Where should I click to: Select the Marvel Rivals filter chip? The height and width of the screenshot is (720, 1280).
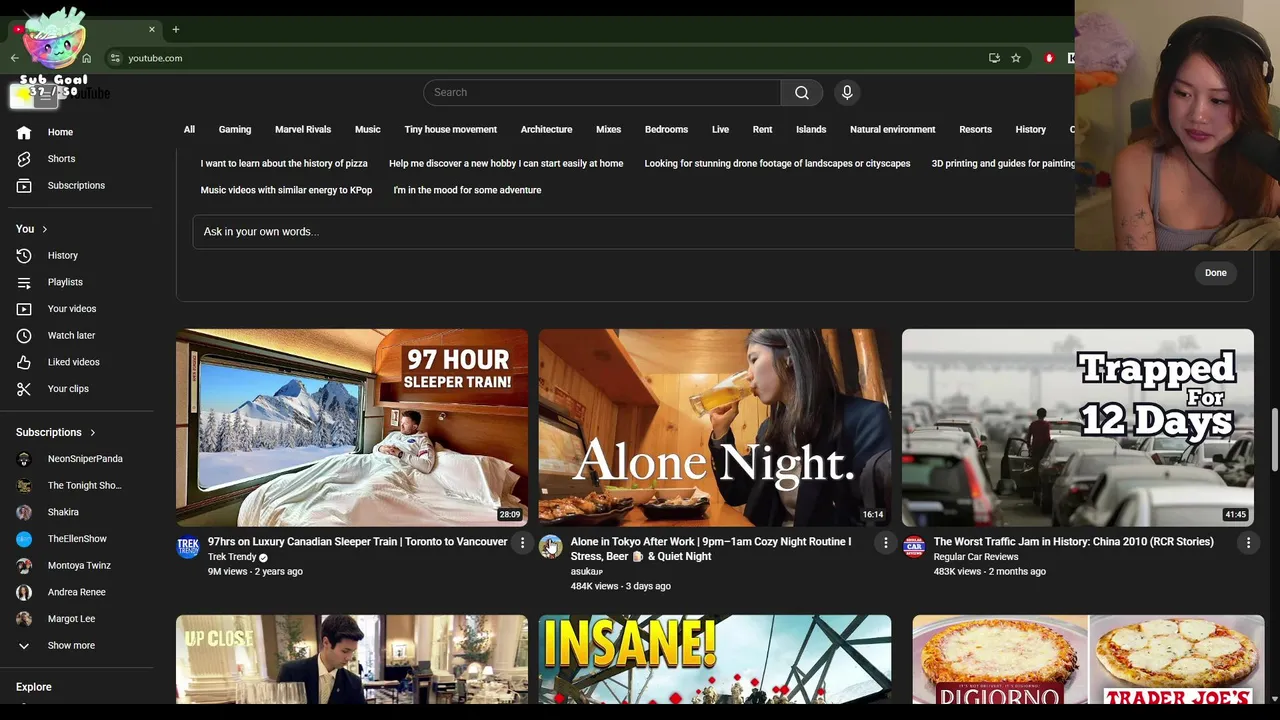pyautogui.click(x=303, y=129)
